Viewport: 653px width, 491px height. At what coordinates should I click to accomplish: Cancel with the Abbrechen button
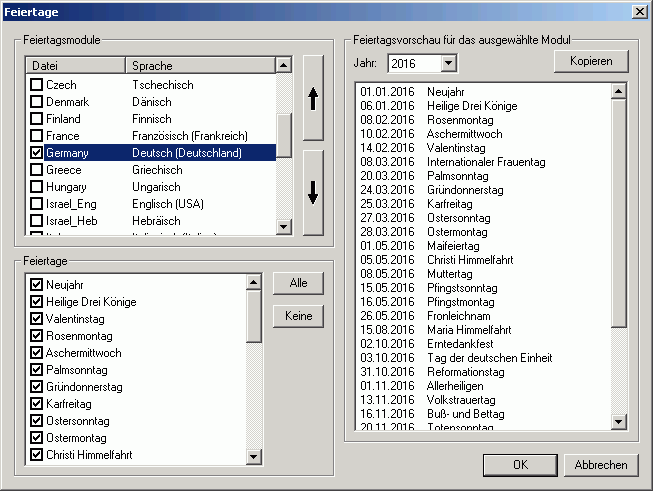coord(601,465)
